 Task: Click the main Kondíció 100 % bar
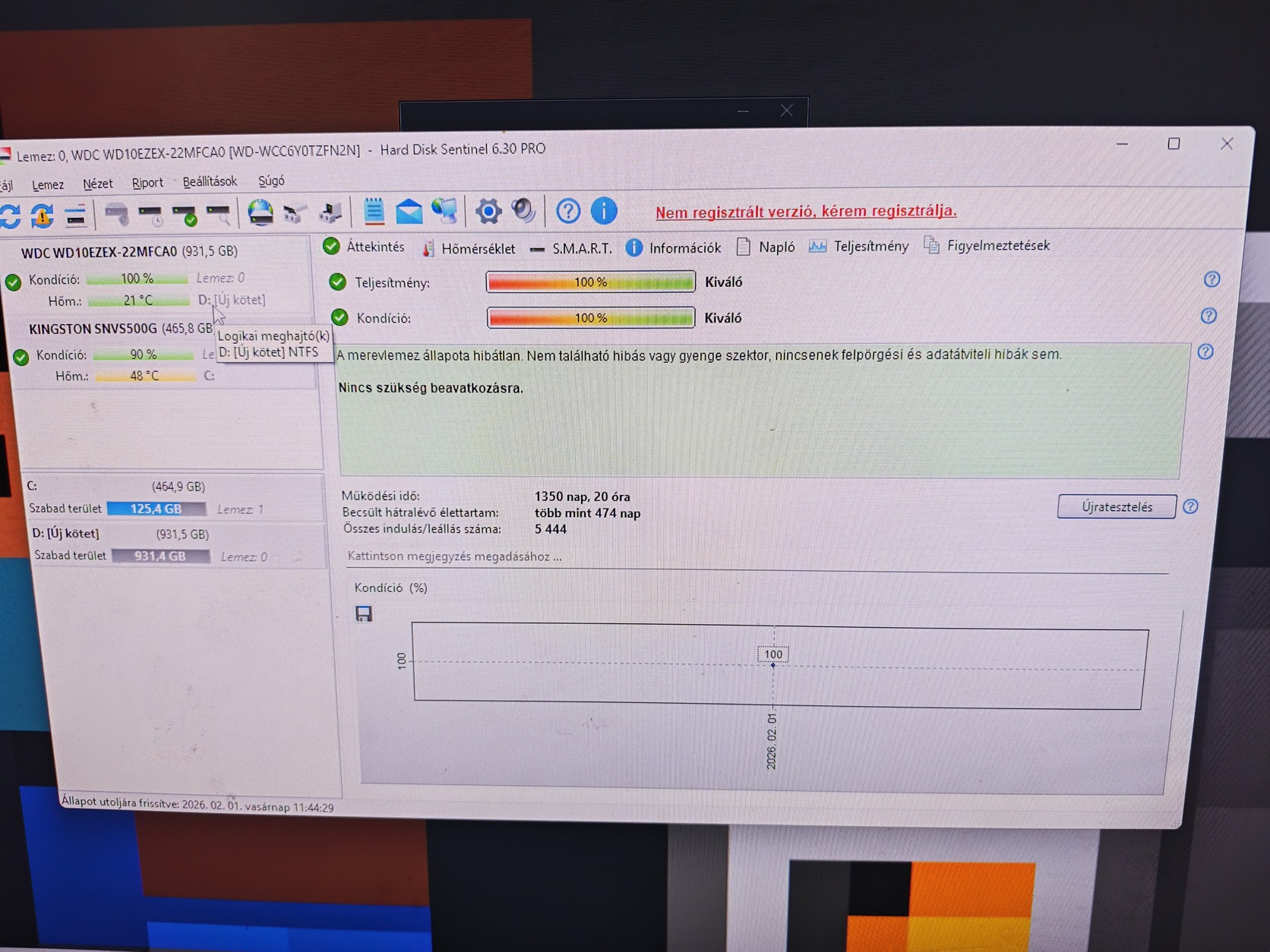591,318
